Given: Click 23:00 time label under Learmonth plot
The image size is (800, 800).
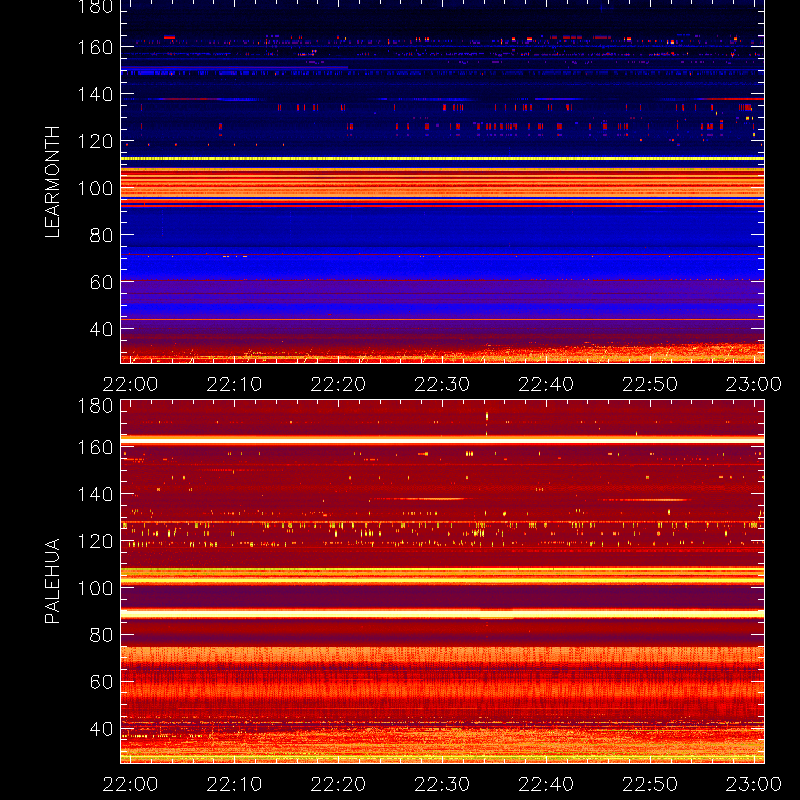Looking at the screenshot, I should 754,384.
